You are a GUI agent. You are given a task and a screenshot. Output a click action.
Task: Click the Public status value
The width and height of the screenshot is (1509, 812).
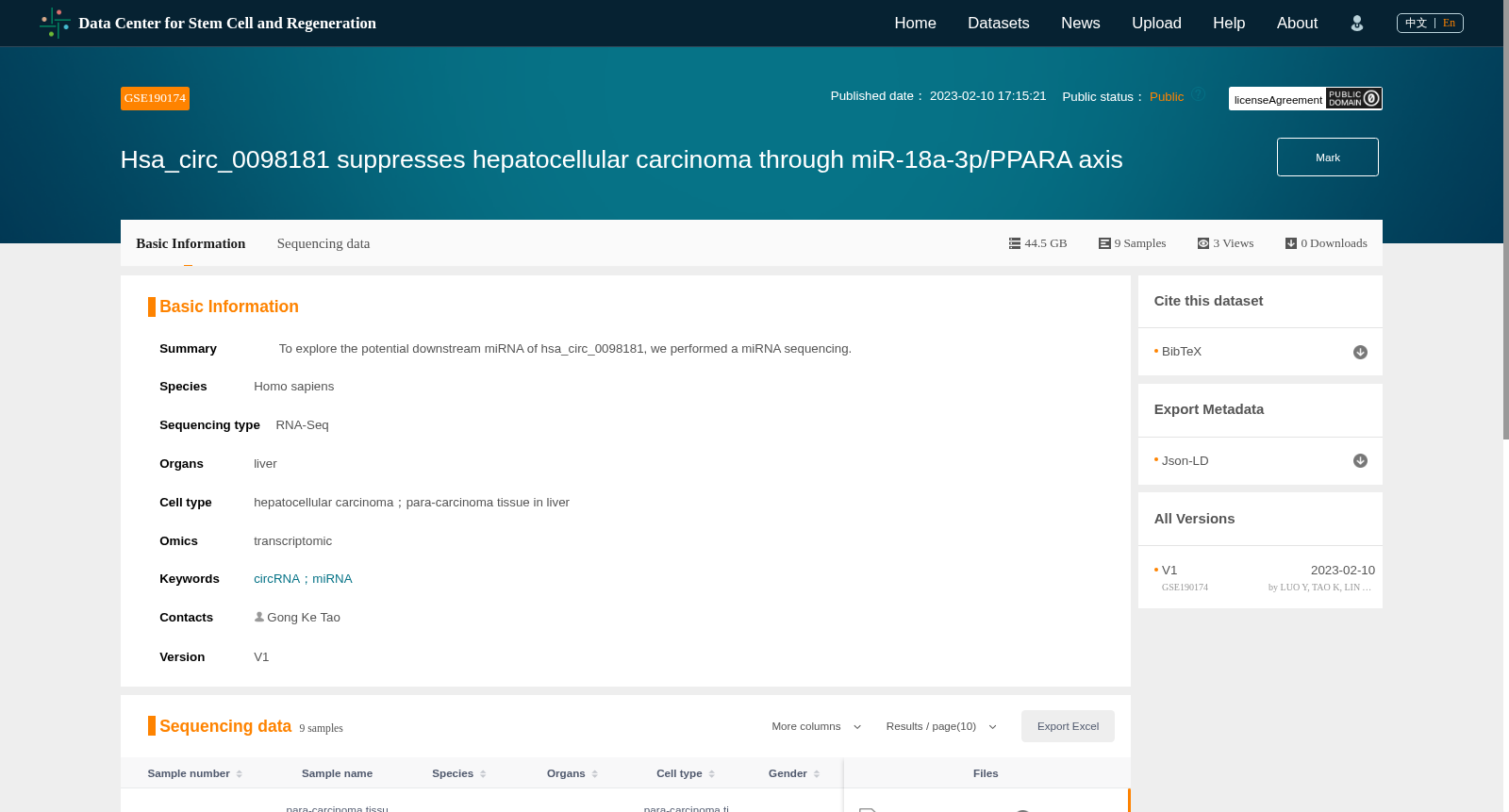(x=1167, y=96)
